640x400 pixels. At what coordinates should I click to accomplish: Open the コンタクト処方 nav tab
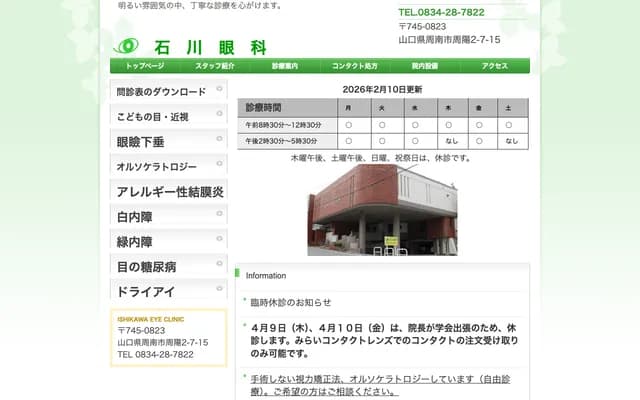point(355,66)
